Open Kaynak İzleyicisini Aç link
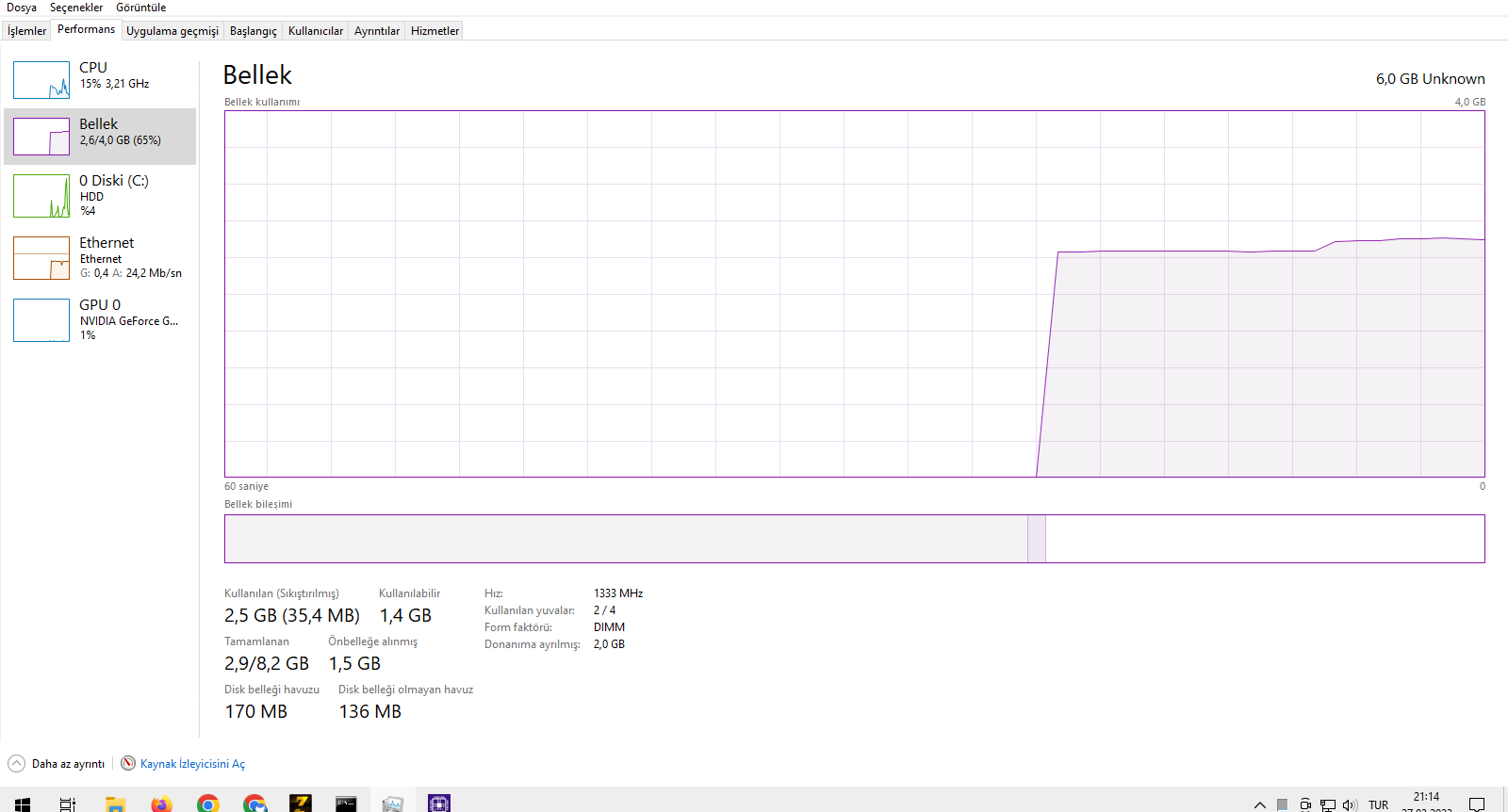The image size is (1508, 812). (192, 764)
